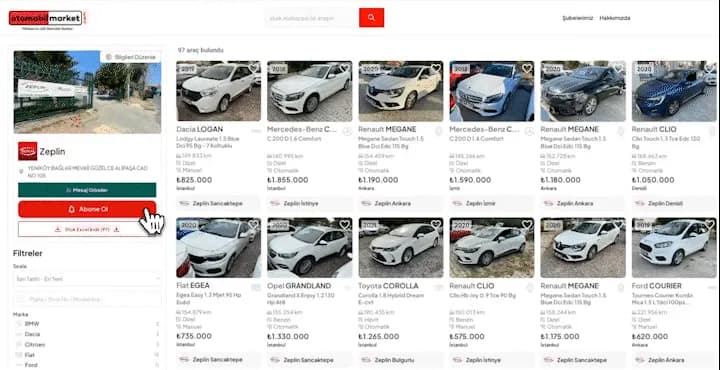Click the Stok Excel İndir download button

tap(87, 229)
